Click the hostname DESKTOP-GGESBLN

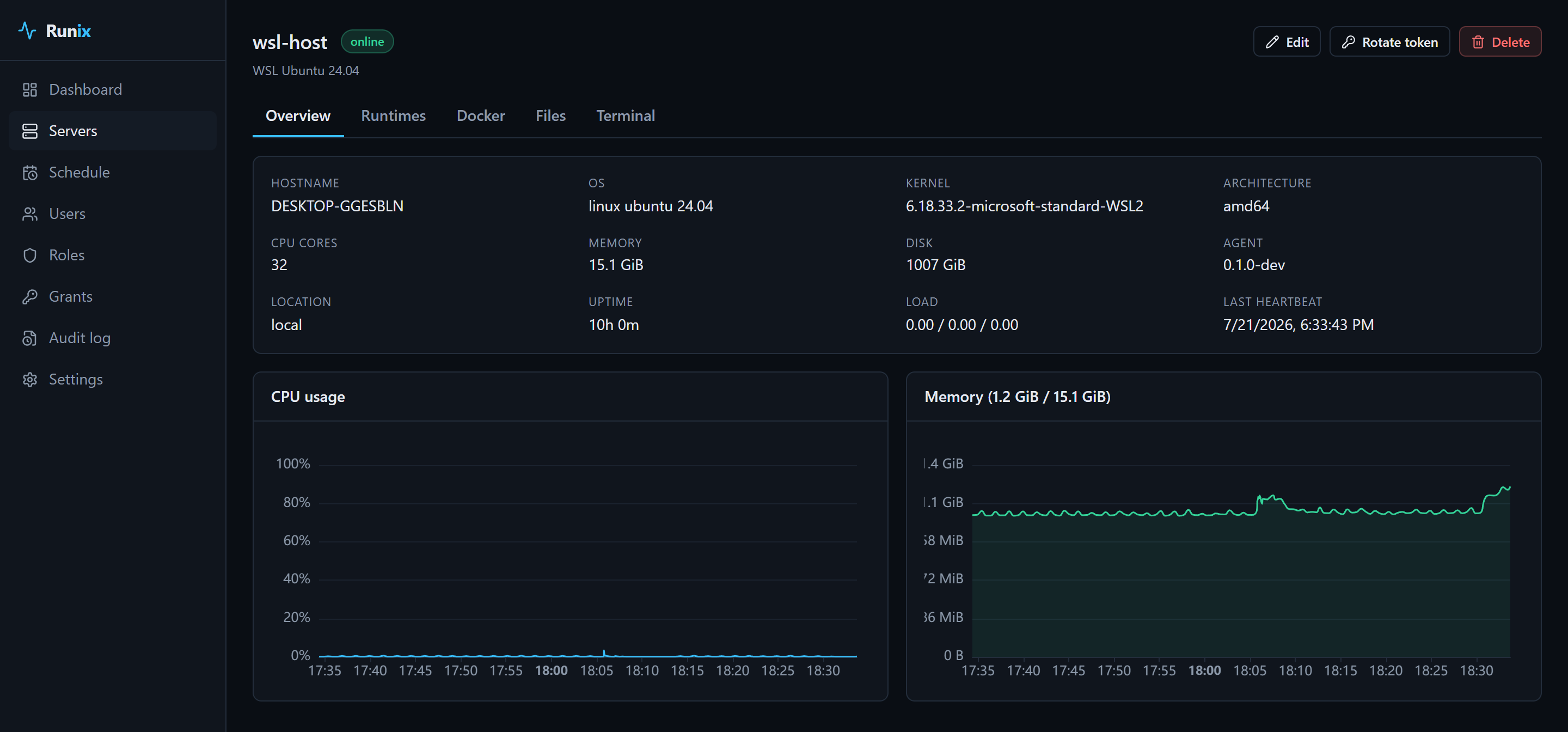click(x=337, y=206)
